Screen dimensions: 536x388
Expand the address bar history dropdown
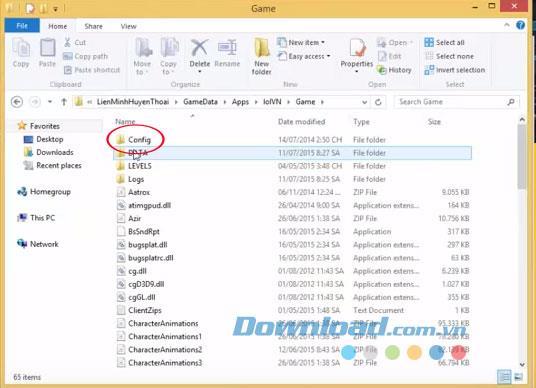364,102
